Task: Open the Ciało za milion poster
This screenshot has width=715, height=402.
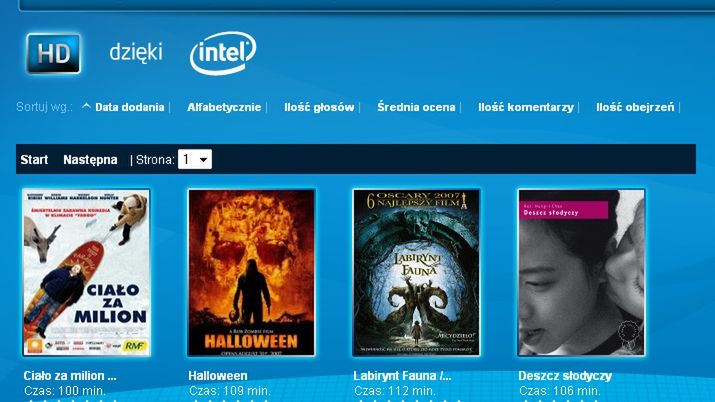Action: click(x=86, y=273)
